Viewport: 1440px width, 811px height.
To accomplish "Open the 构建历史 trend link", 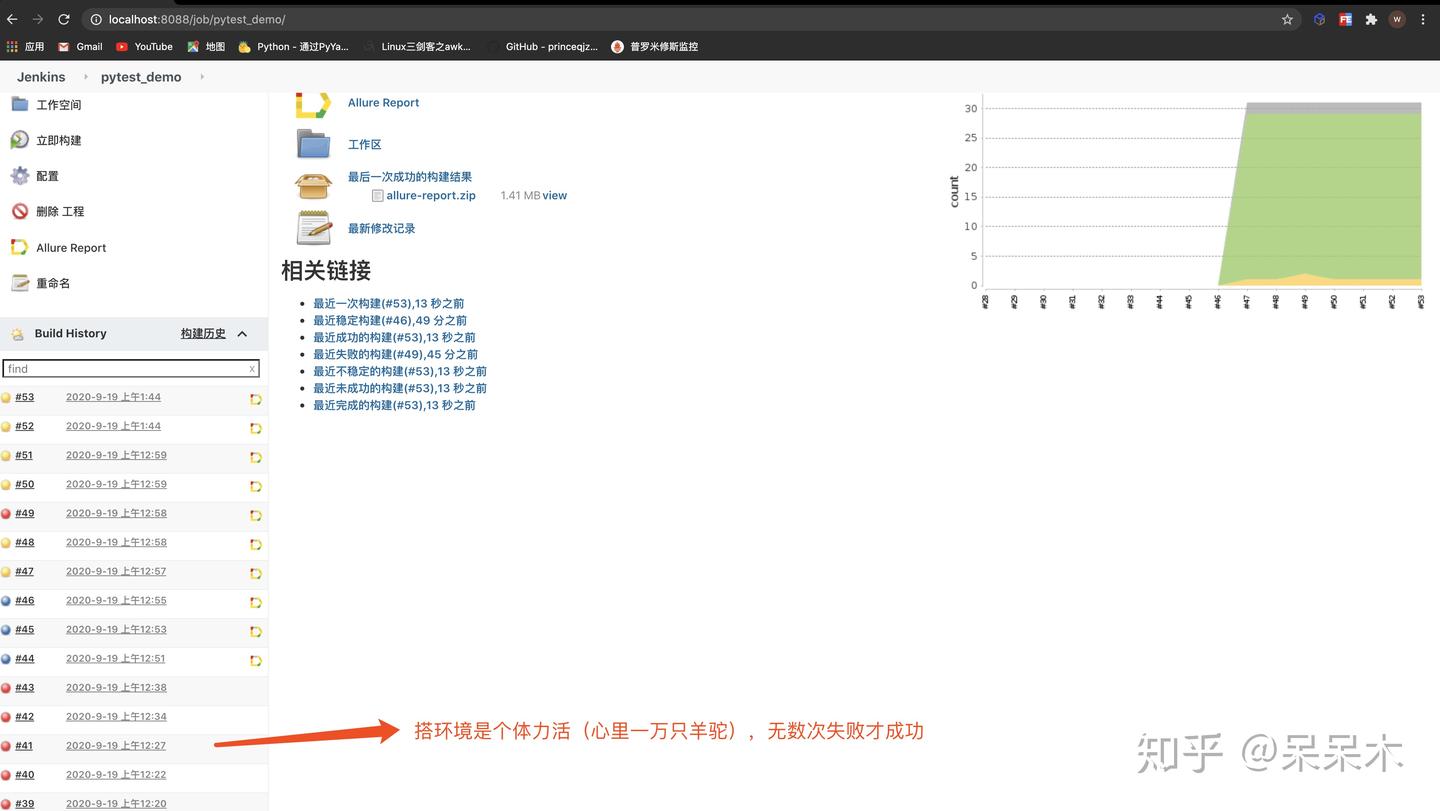I will click(203, 334).
